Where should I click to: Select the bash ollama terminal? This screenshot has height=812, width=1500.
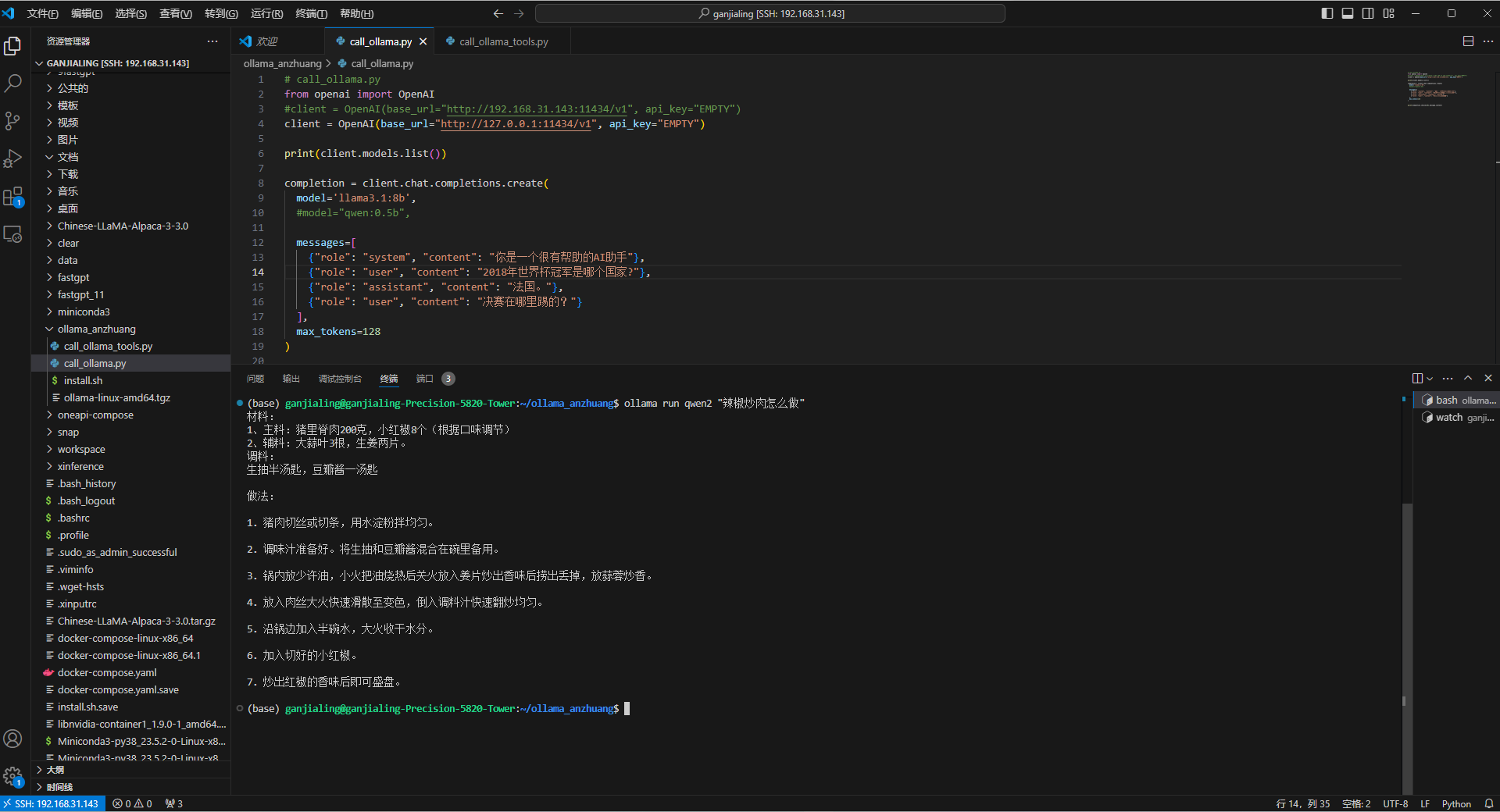pyautogui.click(x=1457, y=400)
